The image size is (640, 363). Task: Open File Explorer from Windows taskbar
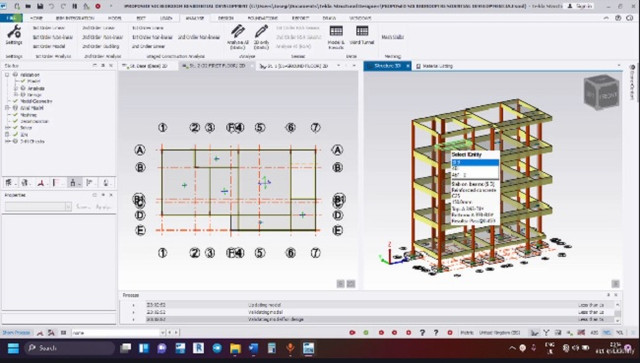click(236, 348)
